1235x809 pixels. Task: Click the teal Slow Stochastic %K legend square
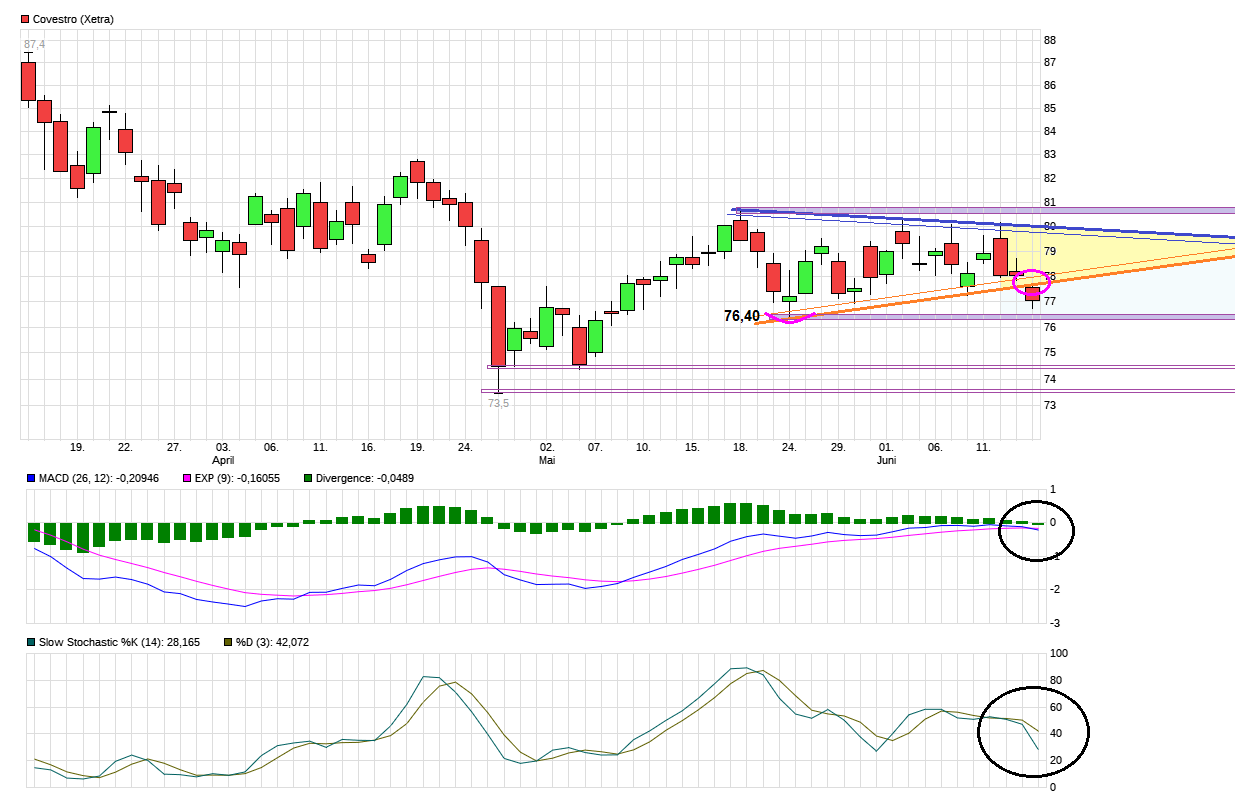(x=31, y=643)
